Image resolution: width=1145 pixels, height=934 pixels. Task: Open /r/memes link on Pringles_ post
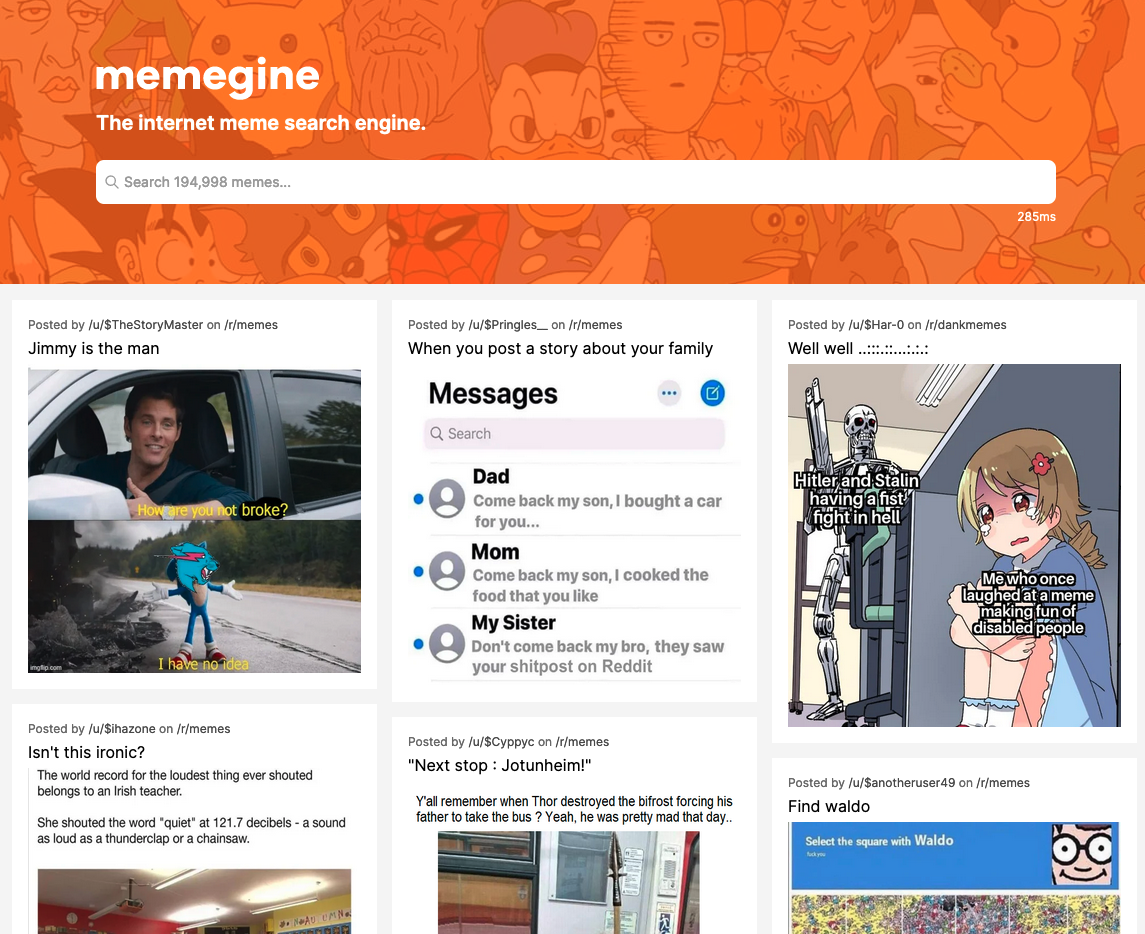[595, 325]
